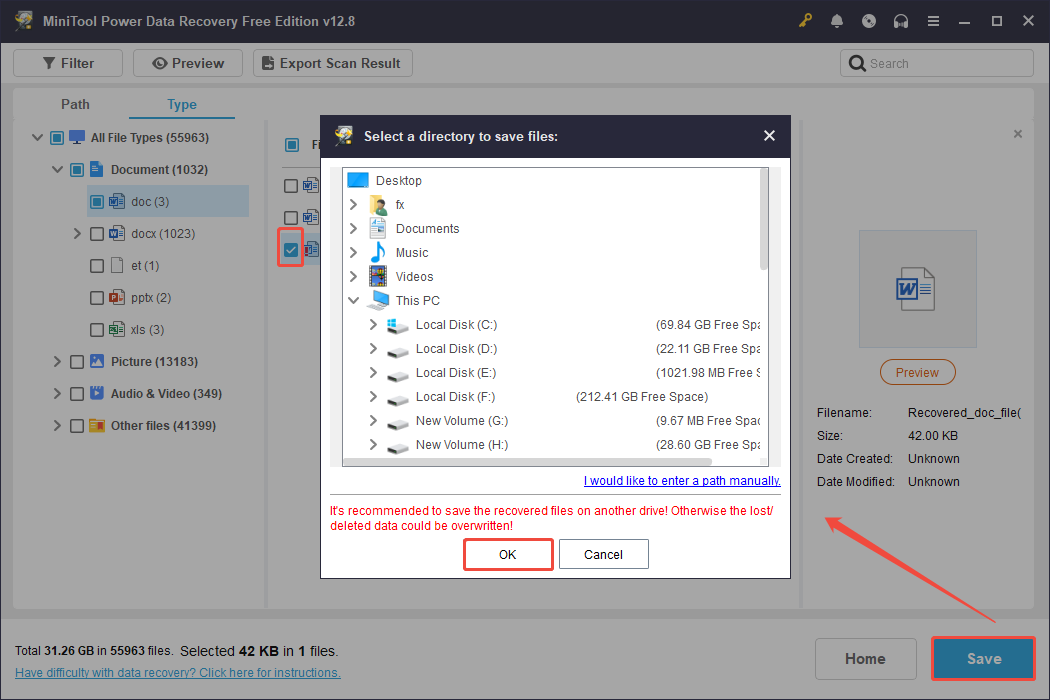
Task: Expand the Documents folder in dialog
Action: point(354,228)
